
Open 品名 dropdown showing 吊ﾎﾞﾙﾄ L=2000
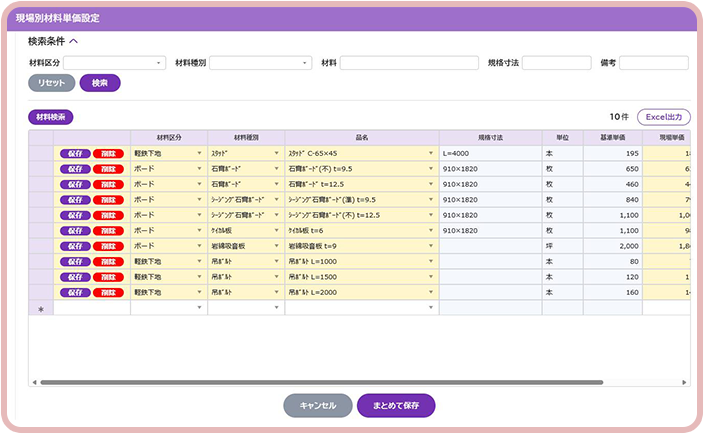pyautogui.click(x=431, y=293)
